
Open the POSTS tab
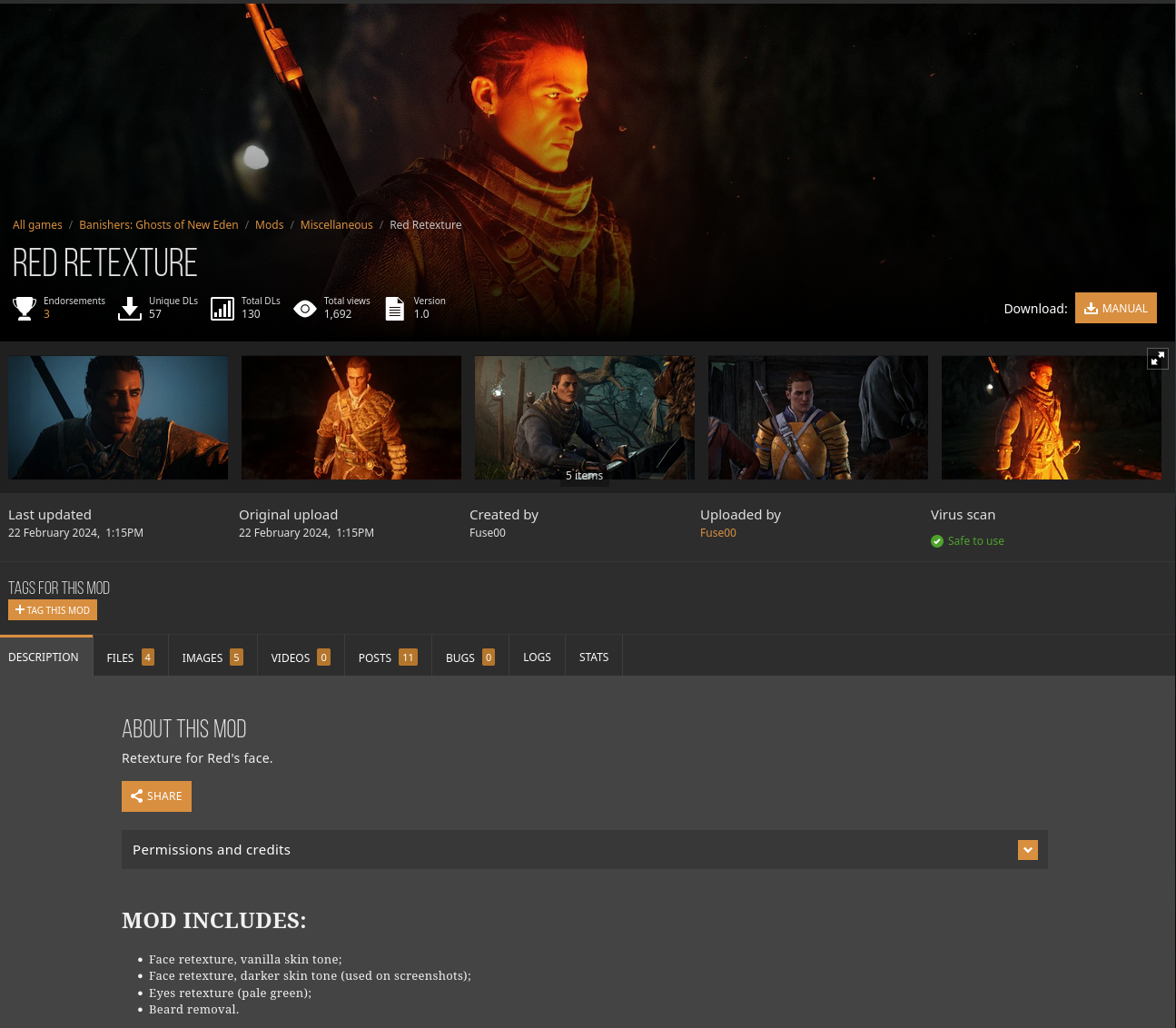(x=388, y=657)
